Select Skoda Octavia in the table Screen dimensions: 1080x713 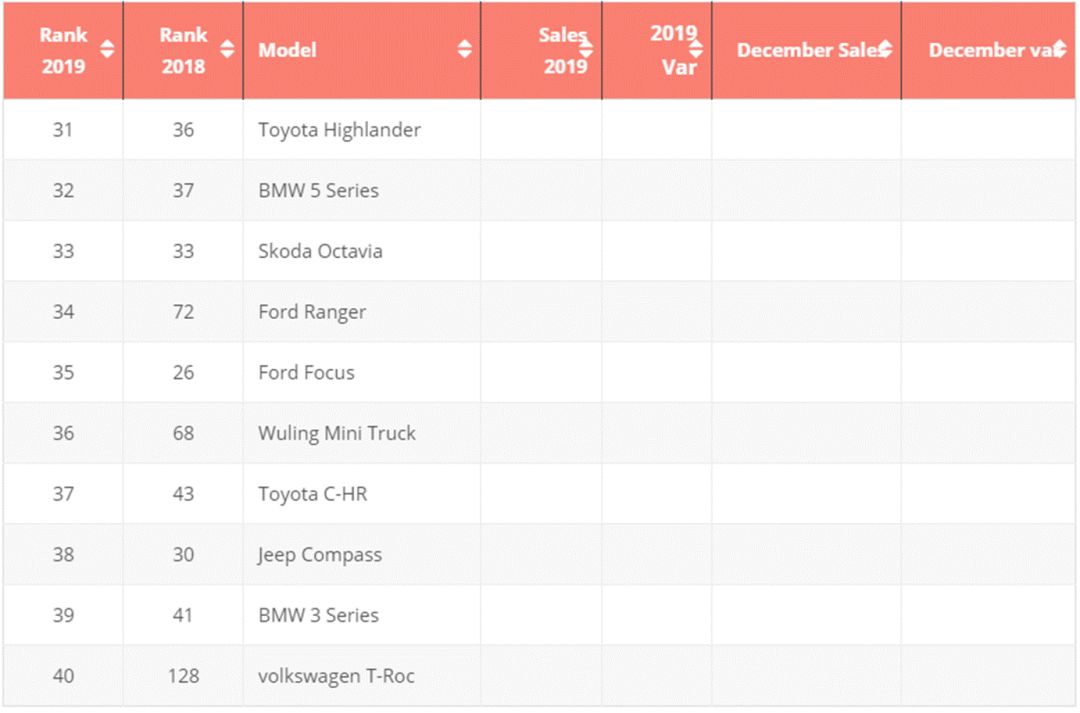point(320,251)
